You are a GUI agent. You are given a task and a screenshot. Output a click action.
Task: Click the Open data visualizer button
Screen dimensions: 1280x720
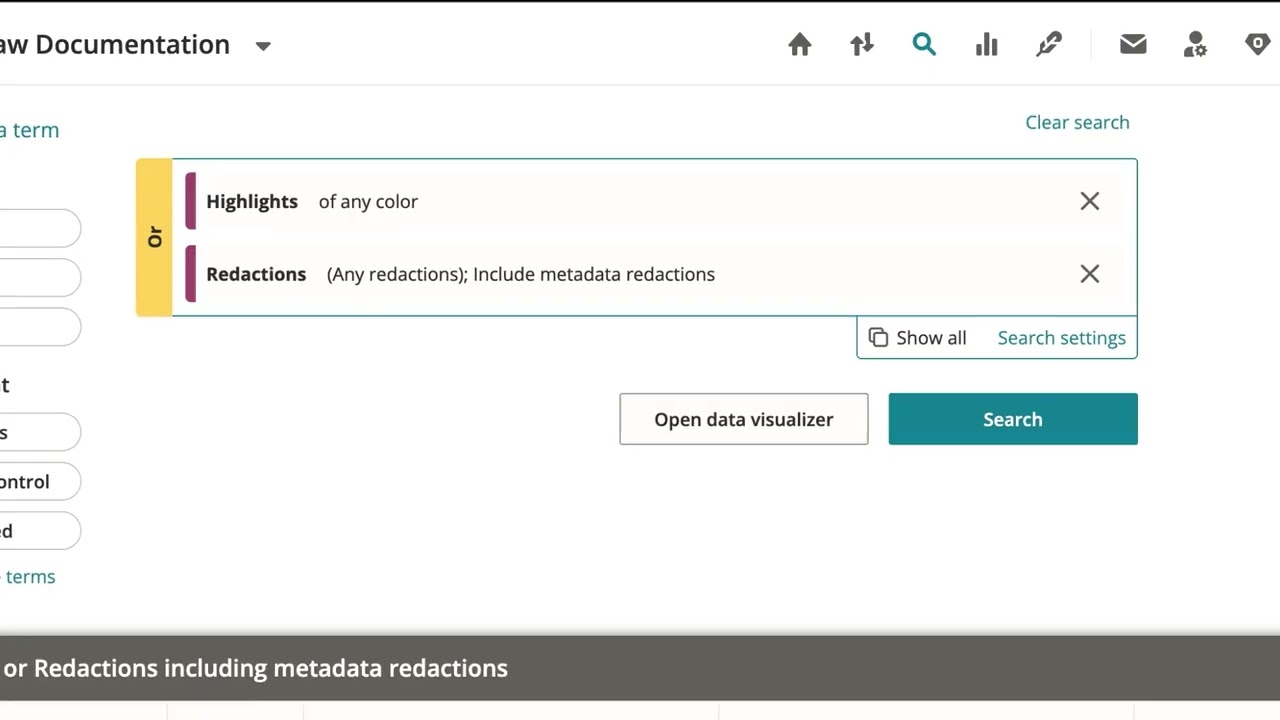tap(744, 419)
